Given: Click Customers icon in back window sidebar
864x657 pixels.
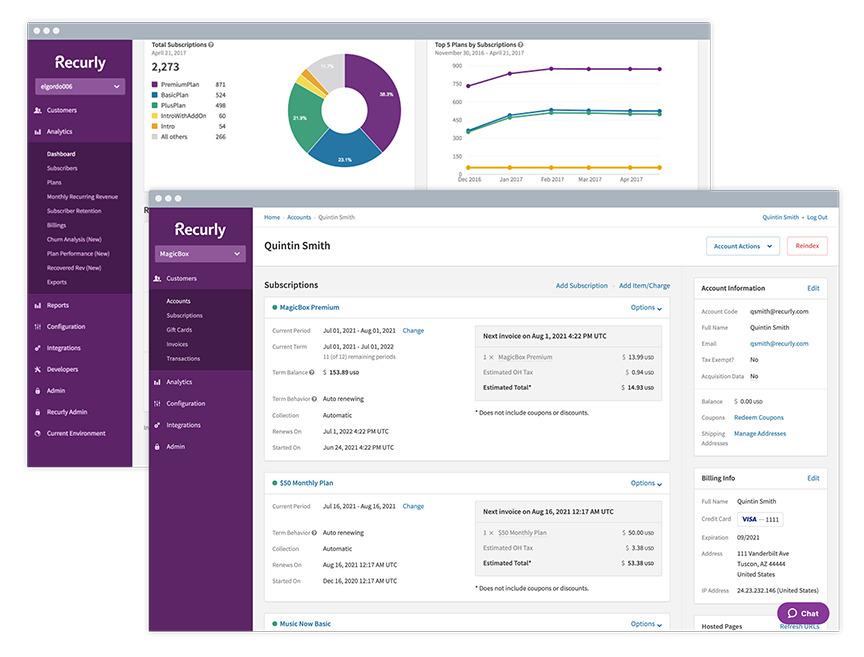Looking at the screenshot, I should (37, 110).
